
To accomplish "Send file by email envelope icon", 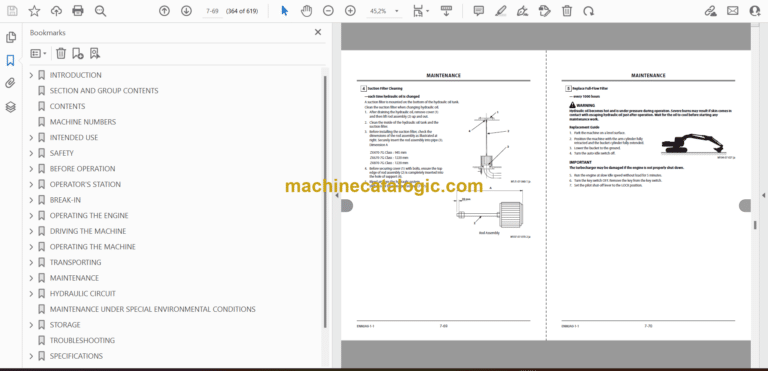I will 733,11.
